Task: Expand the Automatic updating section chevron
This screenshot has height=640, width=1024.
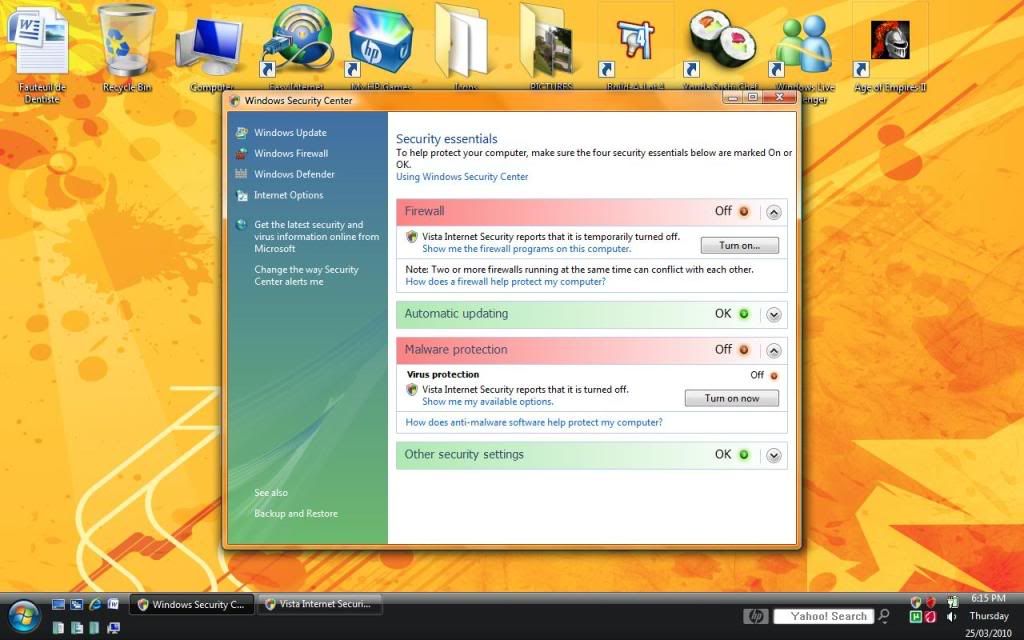Action: [x=773, y=315]
